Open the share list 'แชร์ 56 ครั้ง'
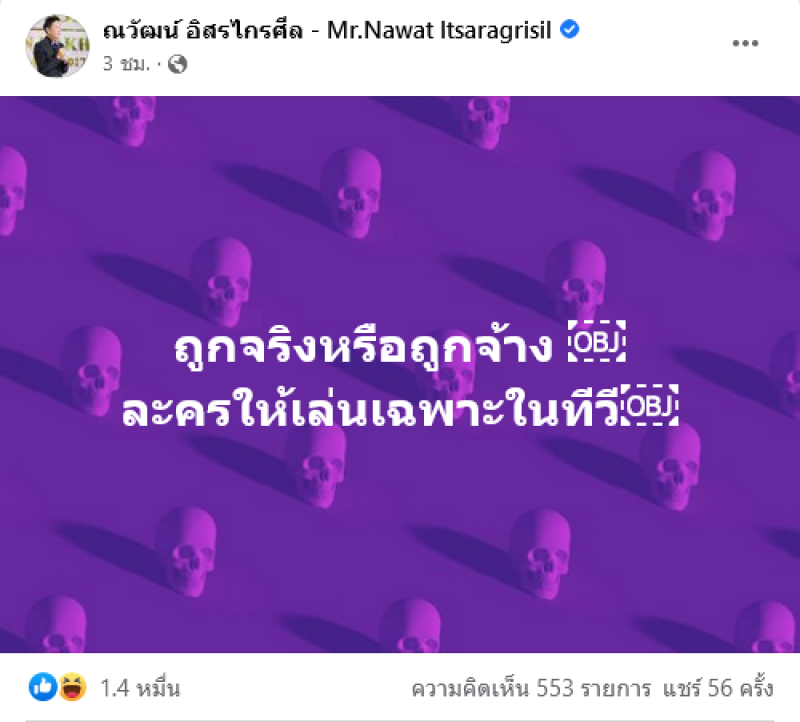Viewport: 800px width, 722px height. click(718, 688)
